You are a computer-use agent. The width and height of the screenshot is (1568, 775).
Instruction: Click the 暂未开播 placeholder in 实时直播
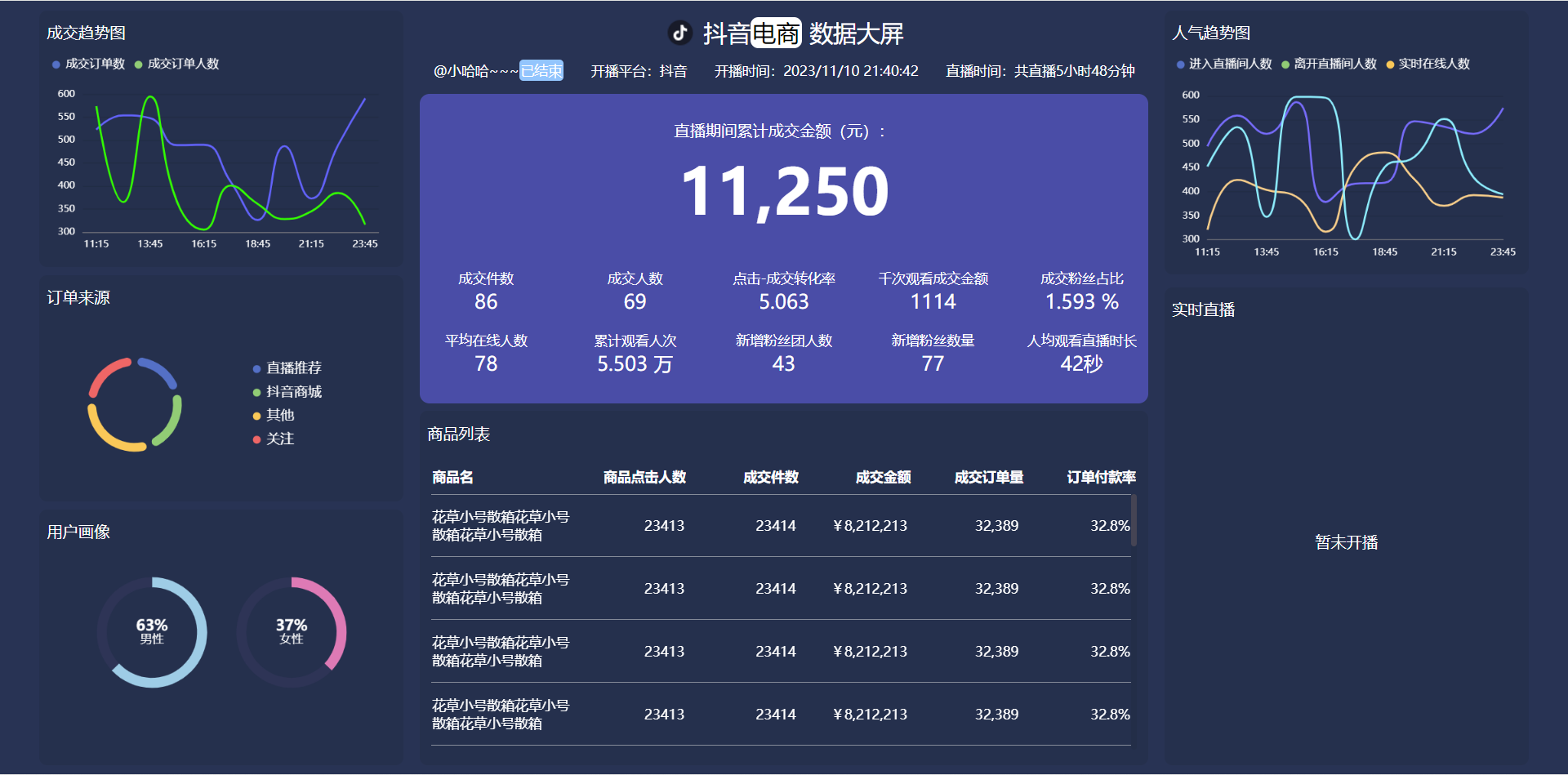(1346, 542)
